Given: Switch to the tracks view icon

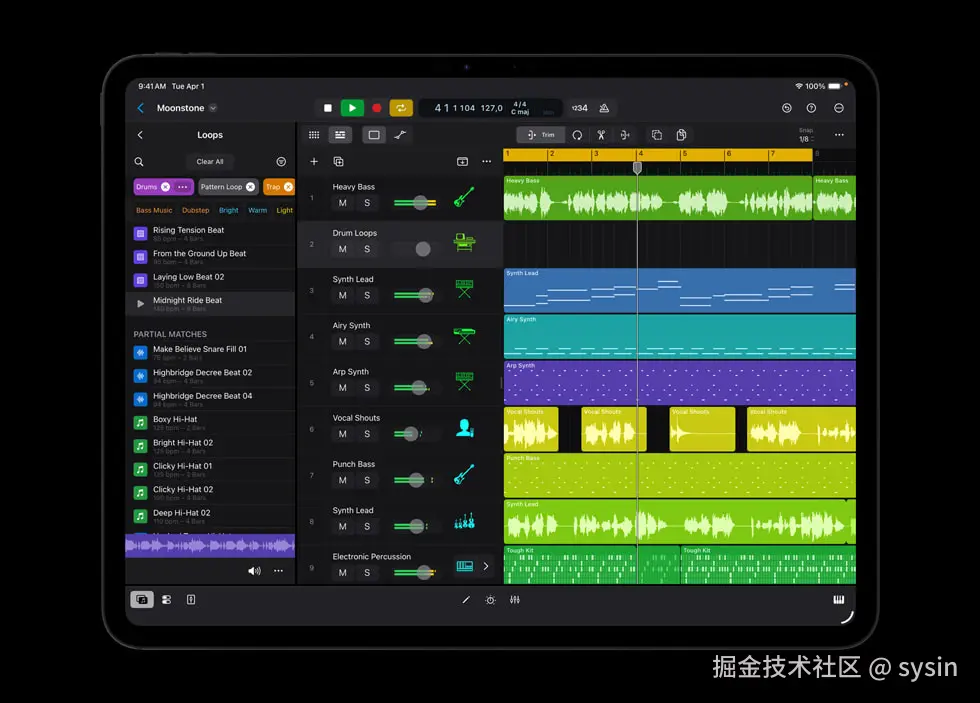Looking at the screenshot, I should (x=340, y=135).
